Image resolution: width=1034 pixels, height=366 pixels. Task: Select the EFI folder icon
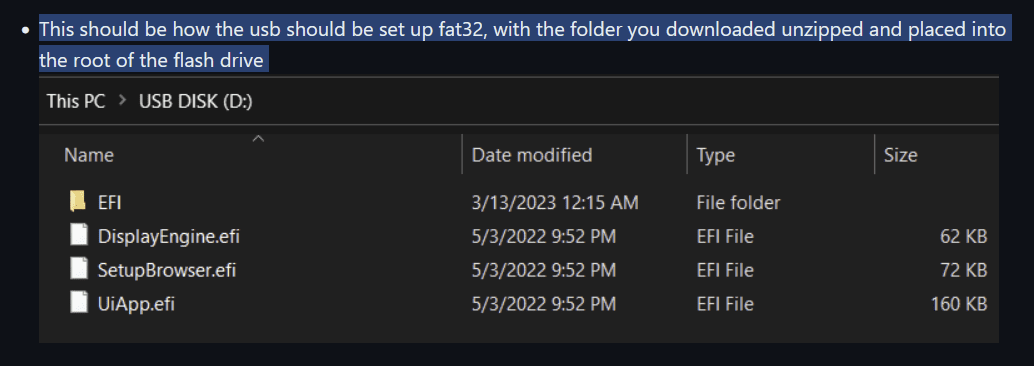click(78, 202)
